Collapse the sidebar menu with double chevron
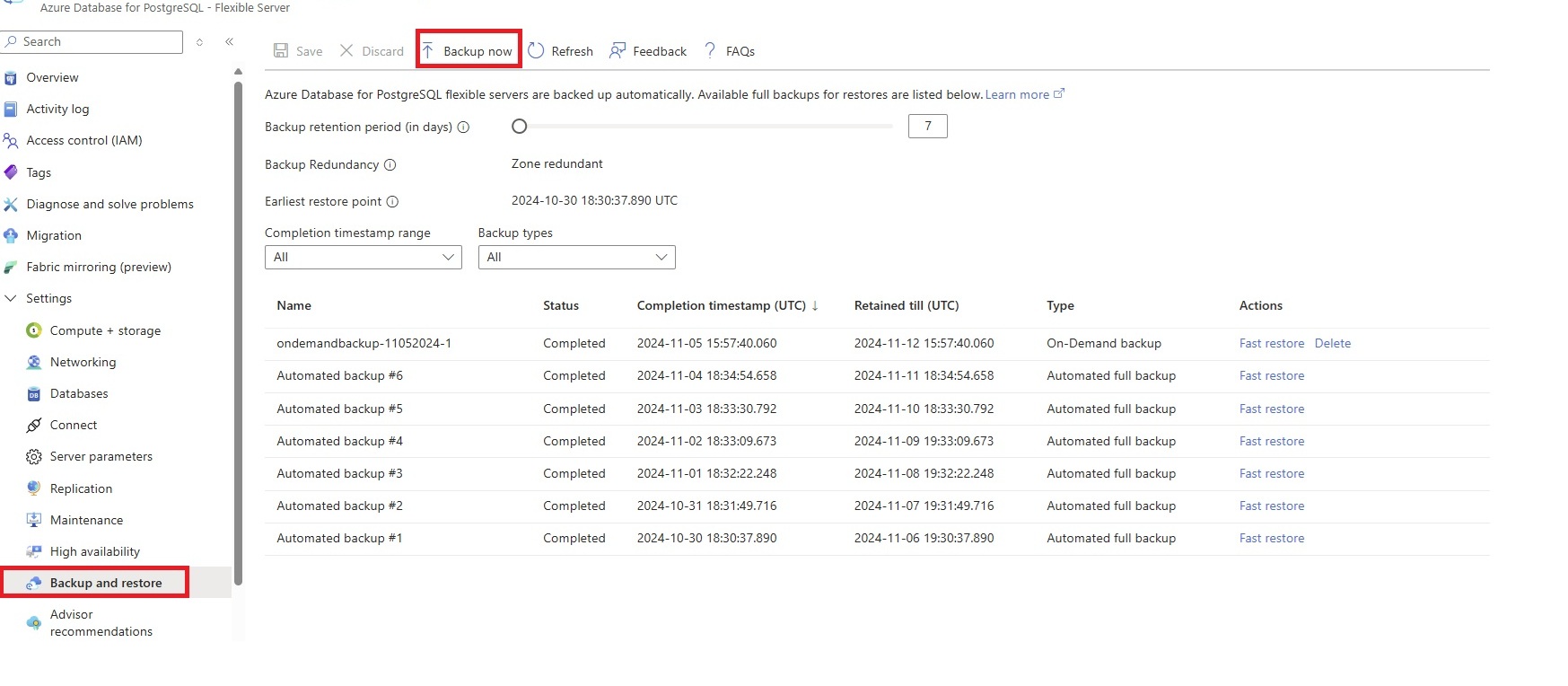1568x686 pixels. (x=229, y=42)
